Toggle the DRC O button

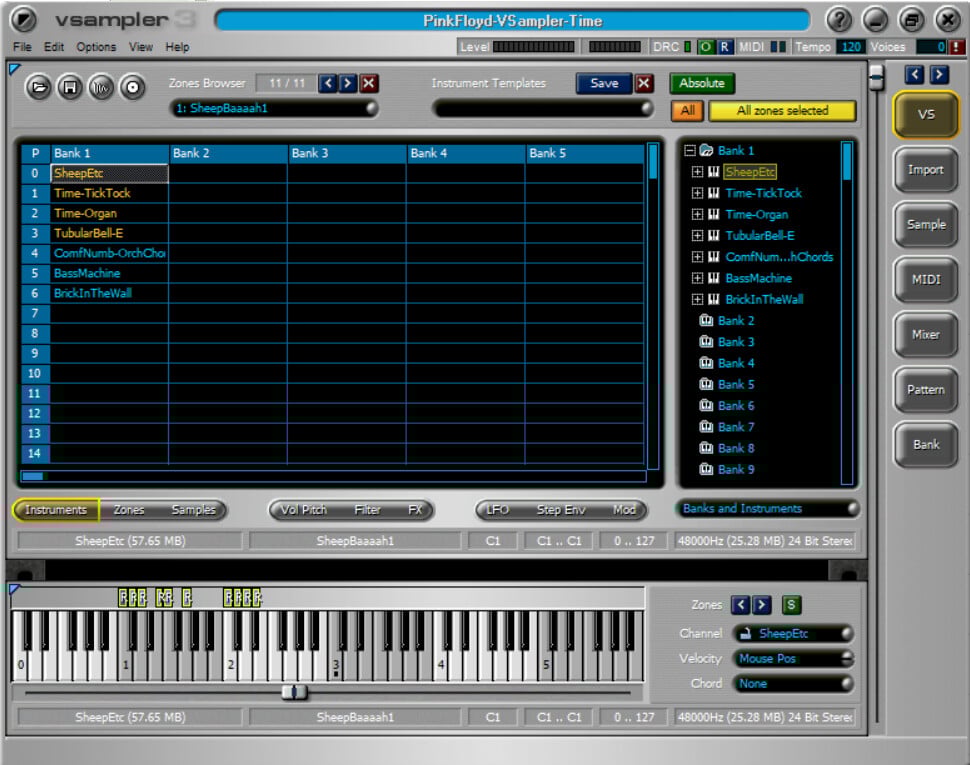[705, 47]
